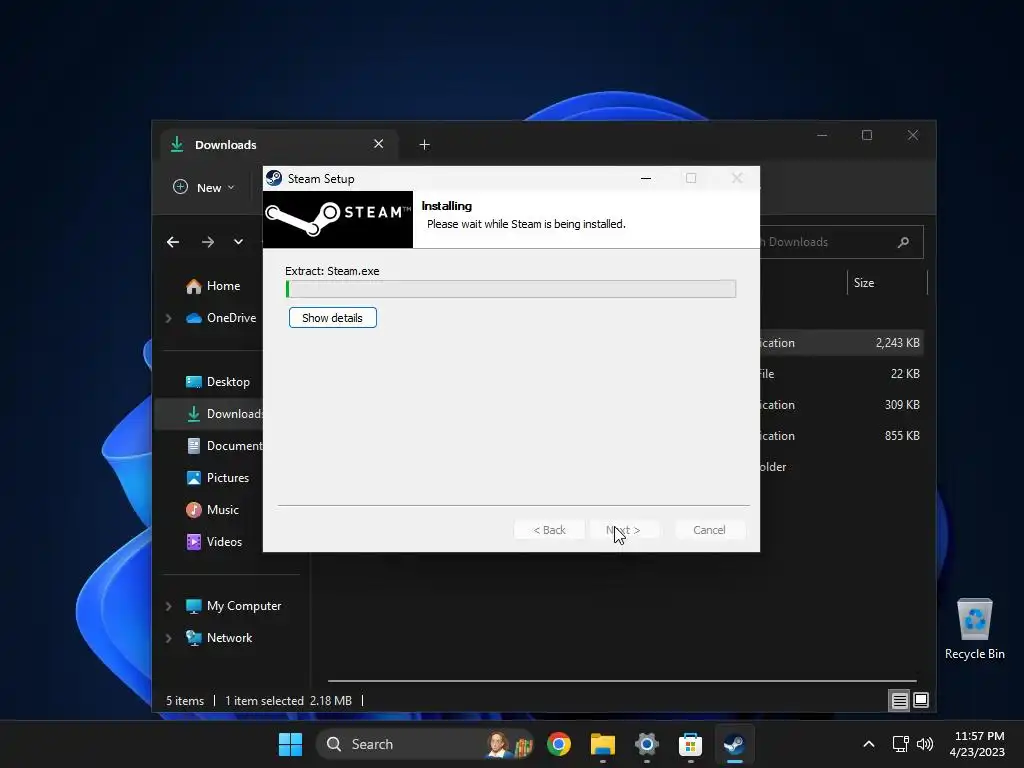Viewport: 1024px width, 768px height.
Task: Add a new File Explorer tab
Action: coord(424,145)
